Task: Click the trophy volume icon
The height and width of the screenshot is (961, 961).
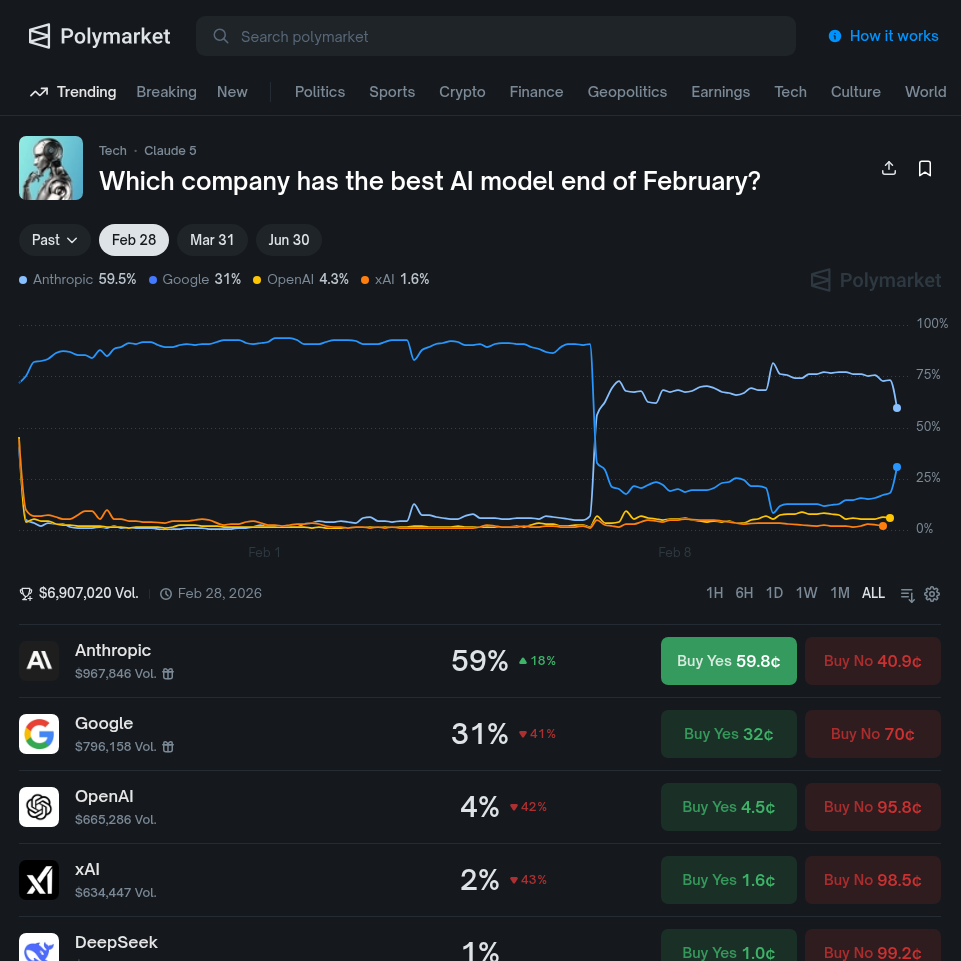Action: point(26,593)
